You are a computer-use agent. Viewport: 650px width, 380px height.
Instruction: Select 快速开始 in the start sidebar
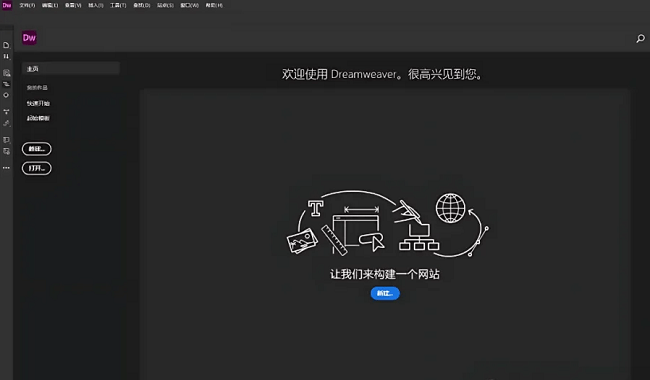(38, 103)
